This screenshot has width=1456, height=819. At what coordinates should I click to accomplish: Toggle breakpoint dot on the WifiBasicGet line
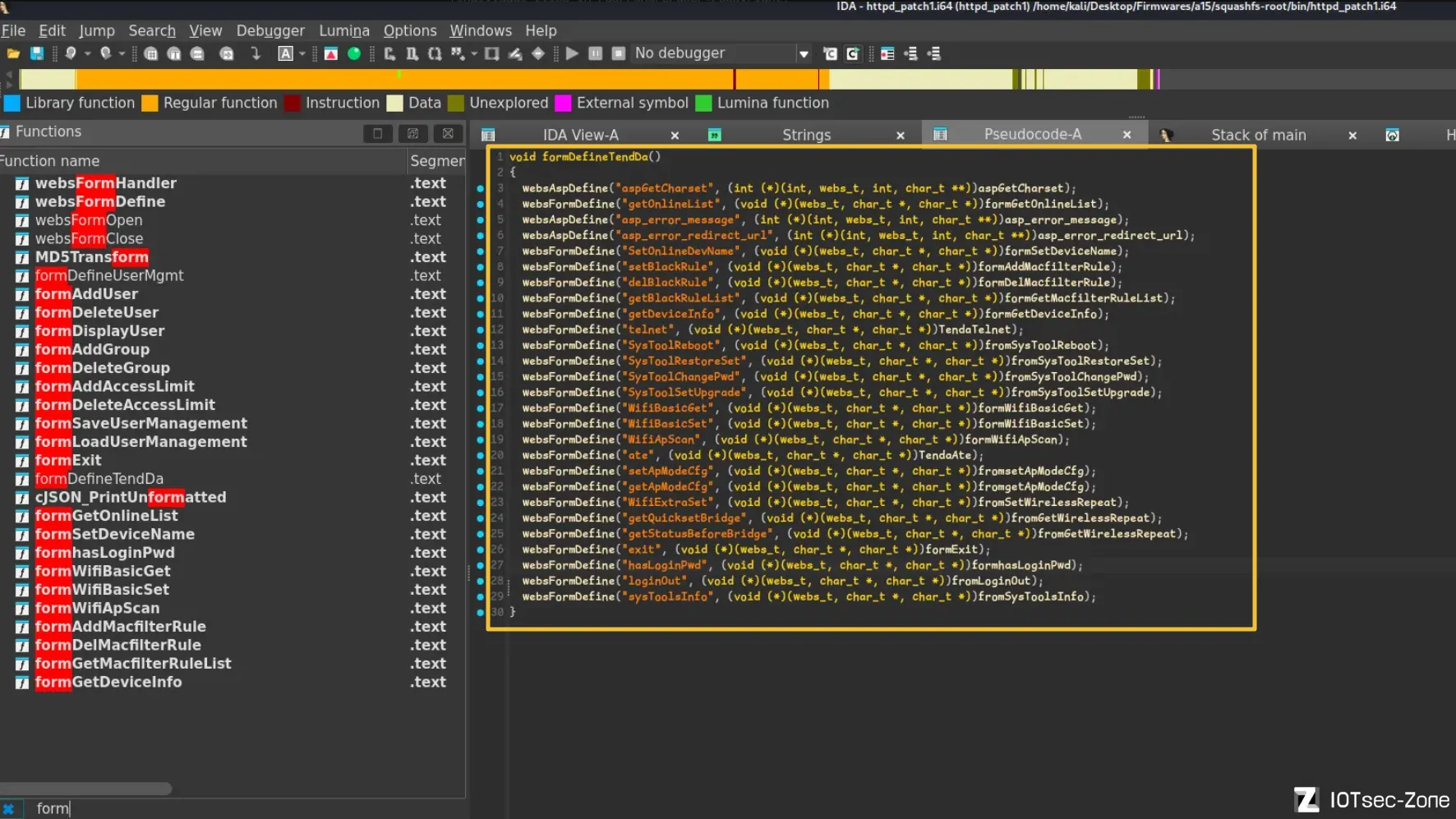[x=481, y=408]
